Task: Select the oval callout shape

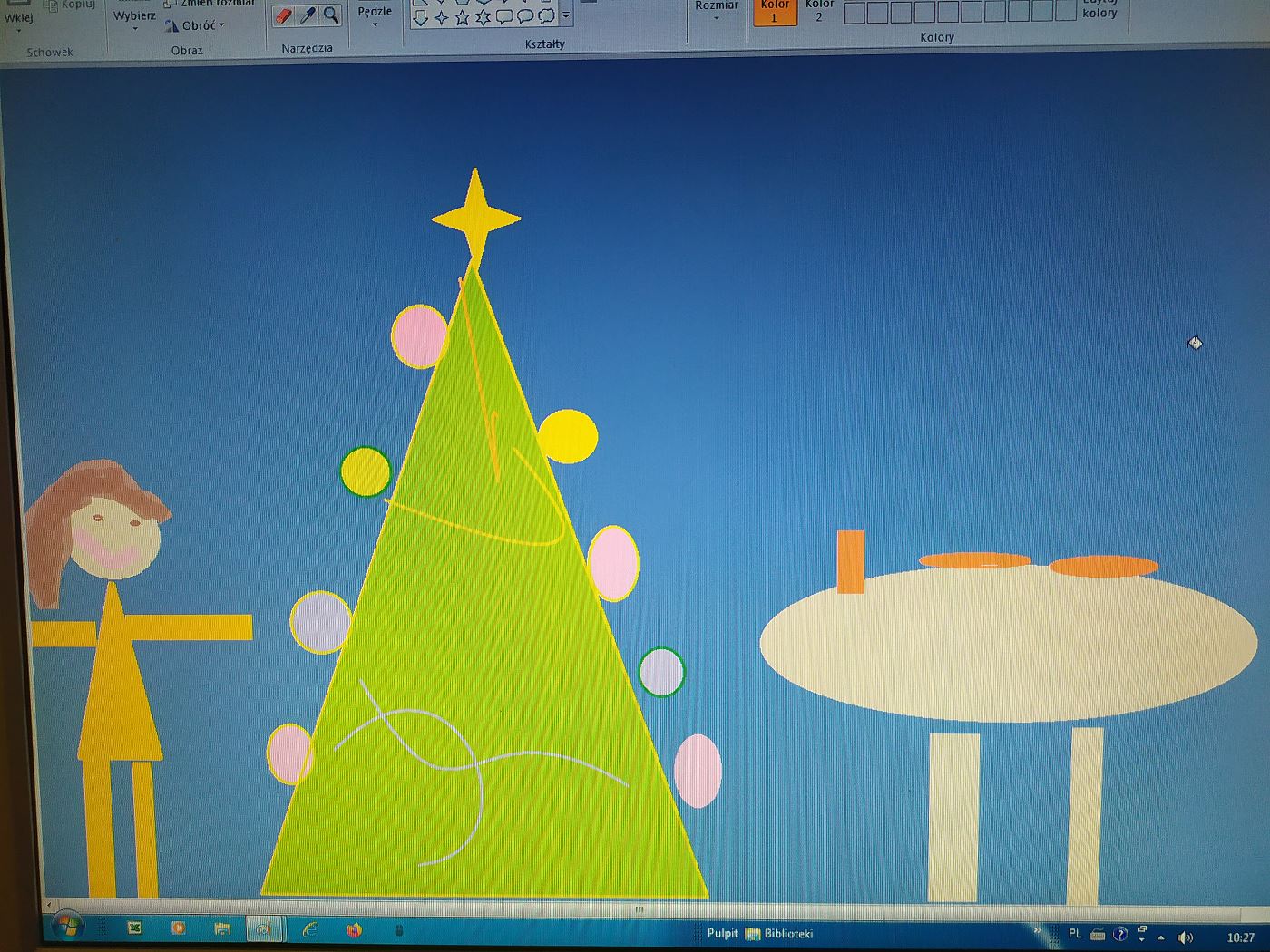Action: click(x=525, y=16)
